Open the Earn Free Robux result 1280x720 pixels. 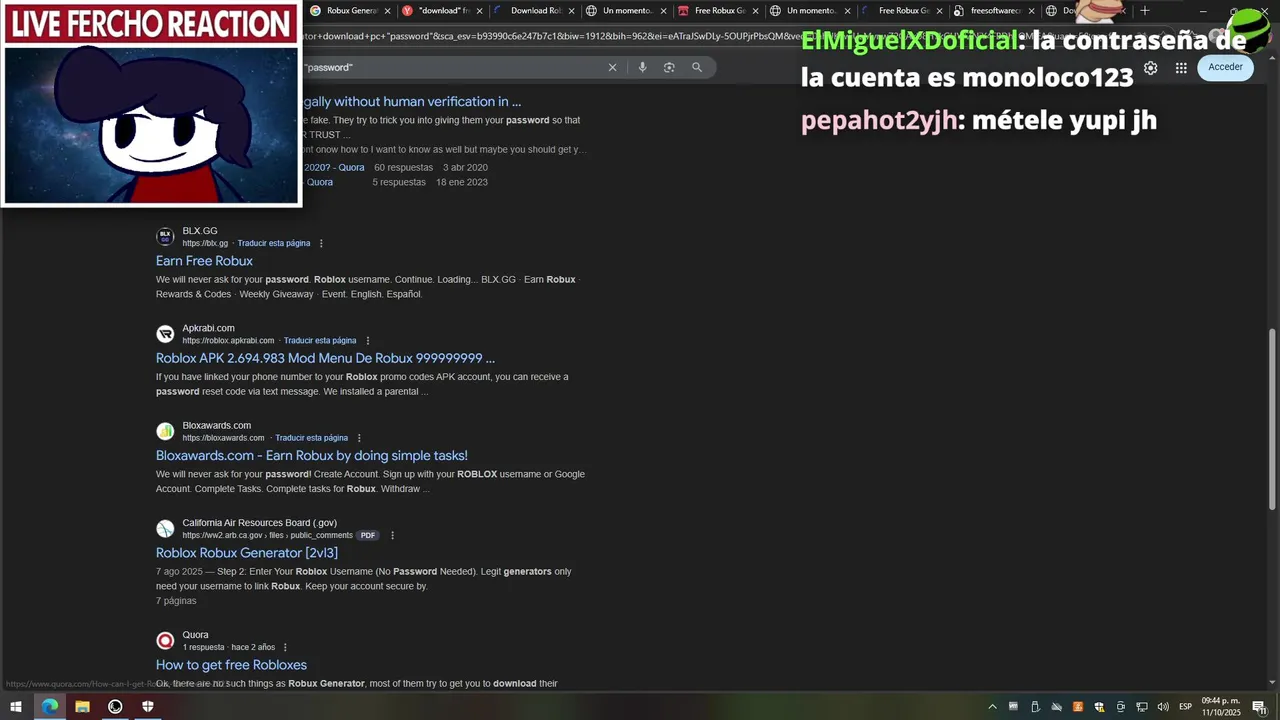[x=204, y=261]
